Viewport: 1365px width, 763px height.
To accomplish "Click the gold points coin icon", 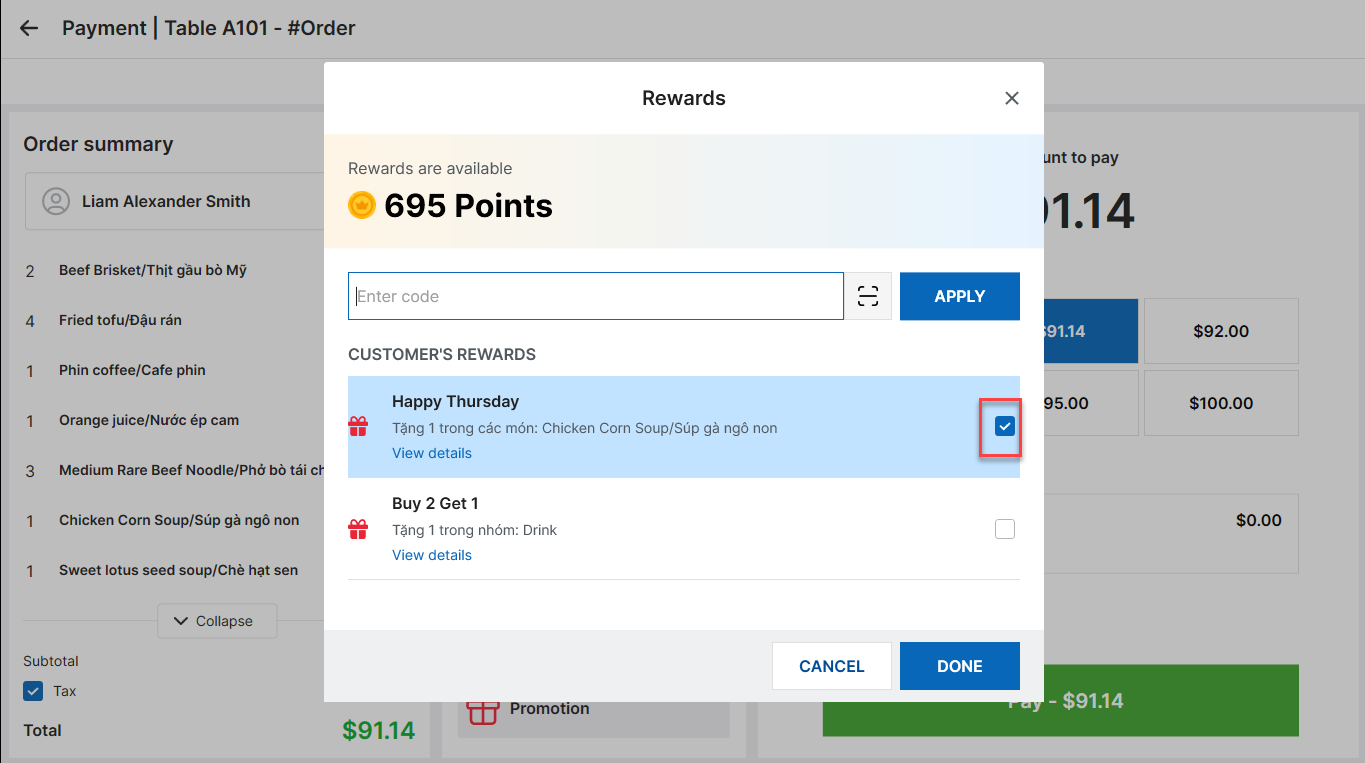I will pyautogui.click(x=362, y=205).
